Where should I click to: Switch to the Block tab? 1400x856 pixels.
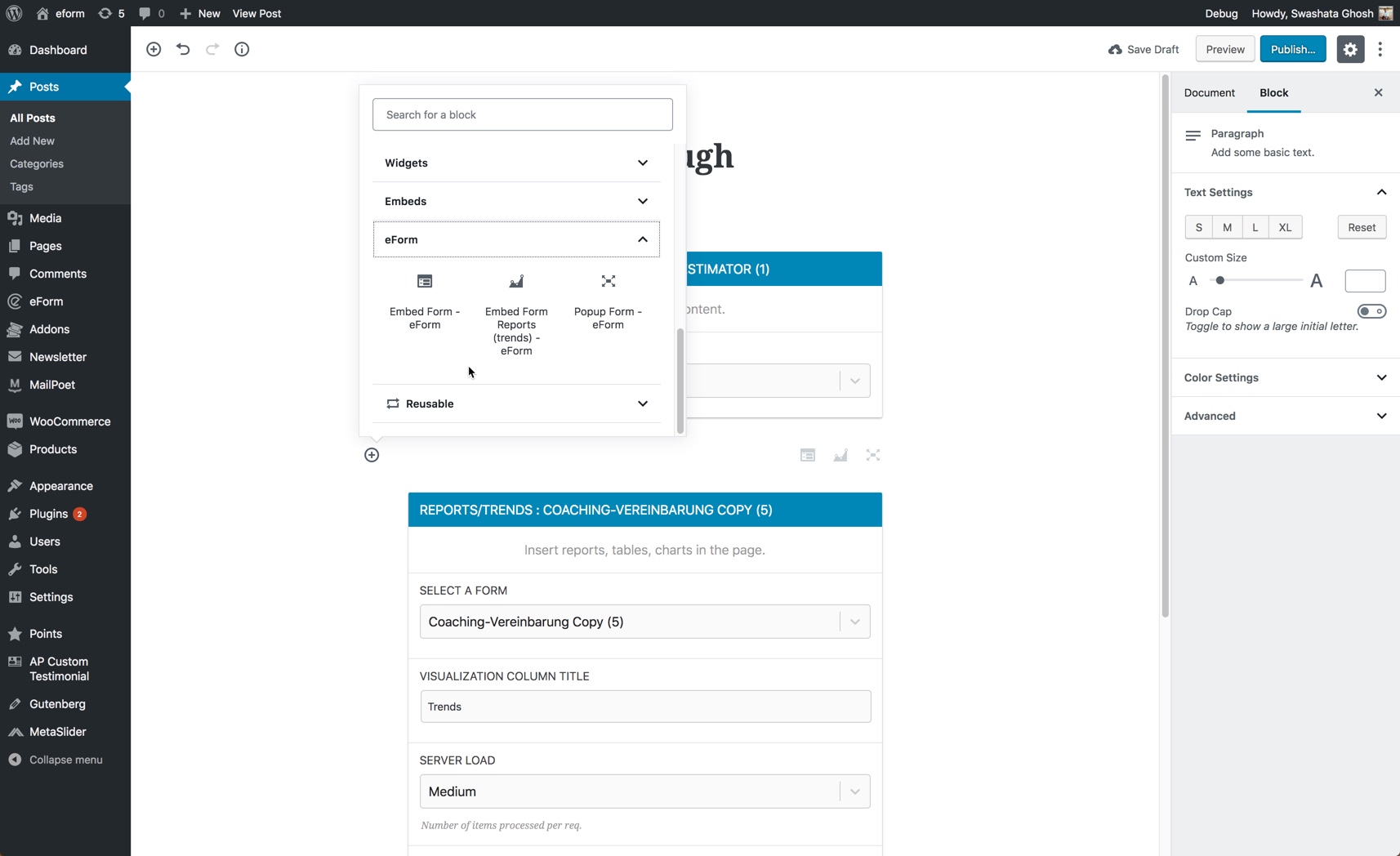pos(1273,92)
